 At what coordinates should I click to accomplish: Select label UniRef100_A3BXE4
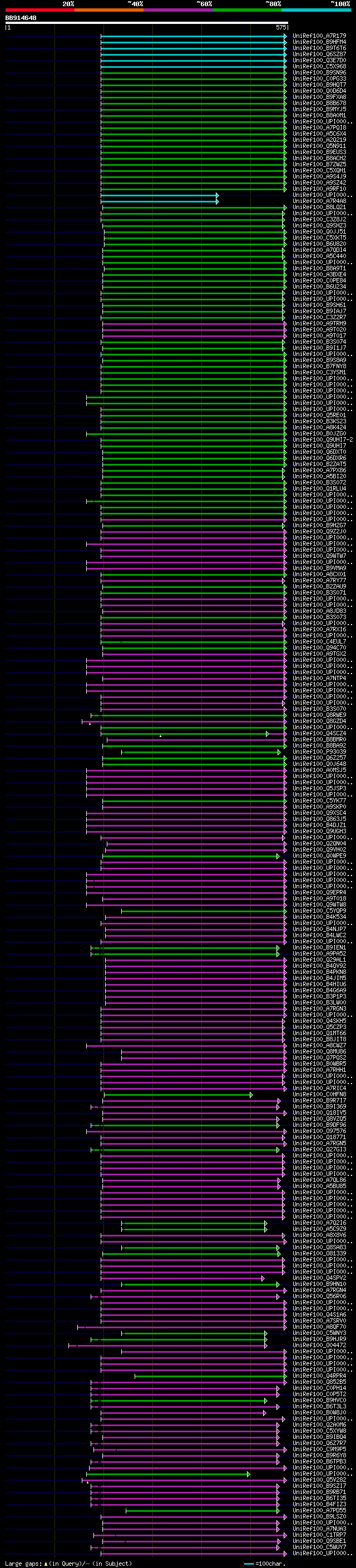(x=319, y=275)
